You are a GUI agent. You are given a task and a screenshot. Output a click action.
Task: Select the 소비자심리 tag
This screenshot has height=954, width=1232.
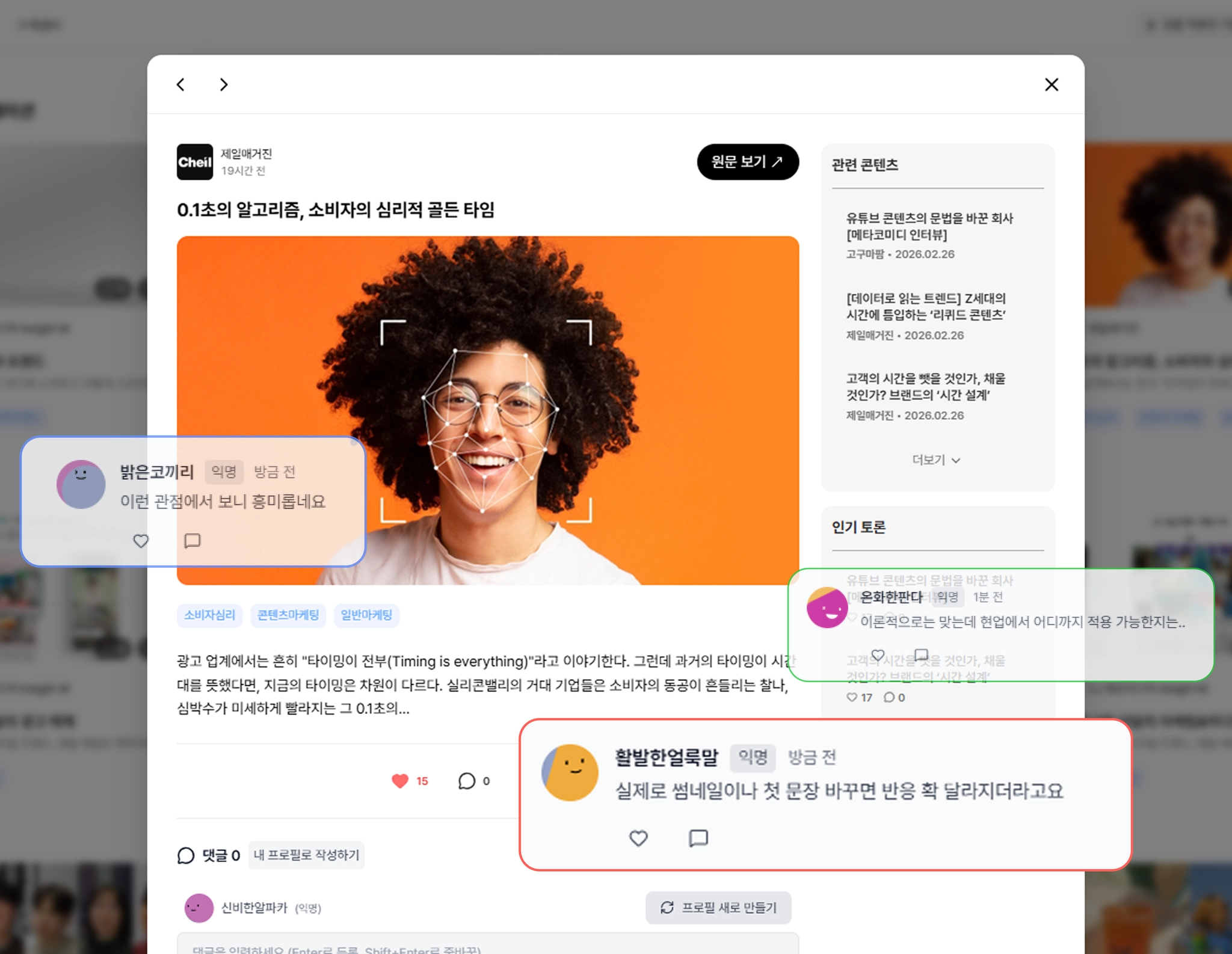pyautogui.click(x=209, y=615)
